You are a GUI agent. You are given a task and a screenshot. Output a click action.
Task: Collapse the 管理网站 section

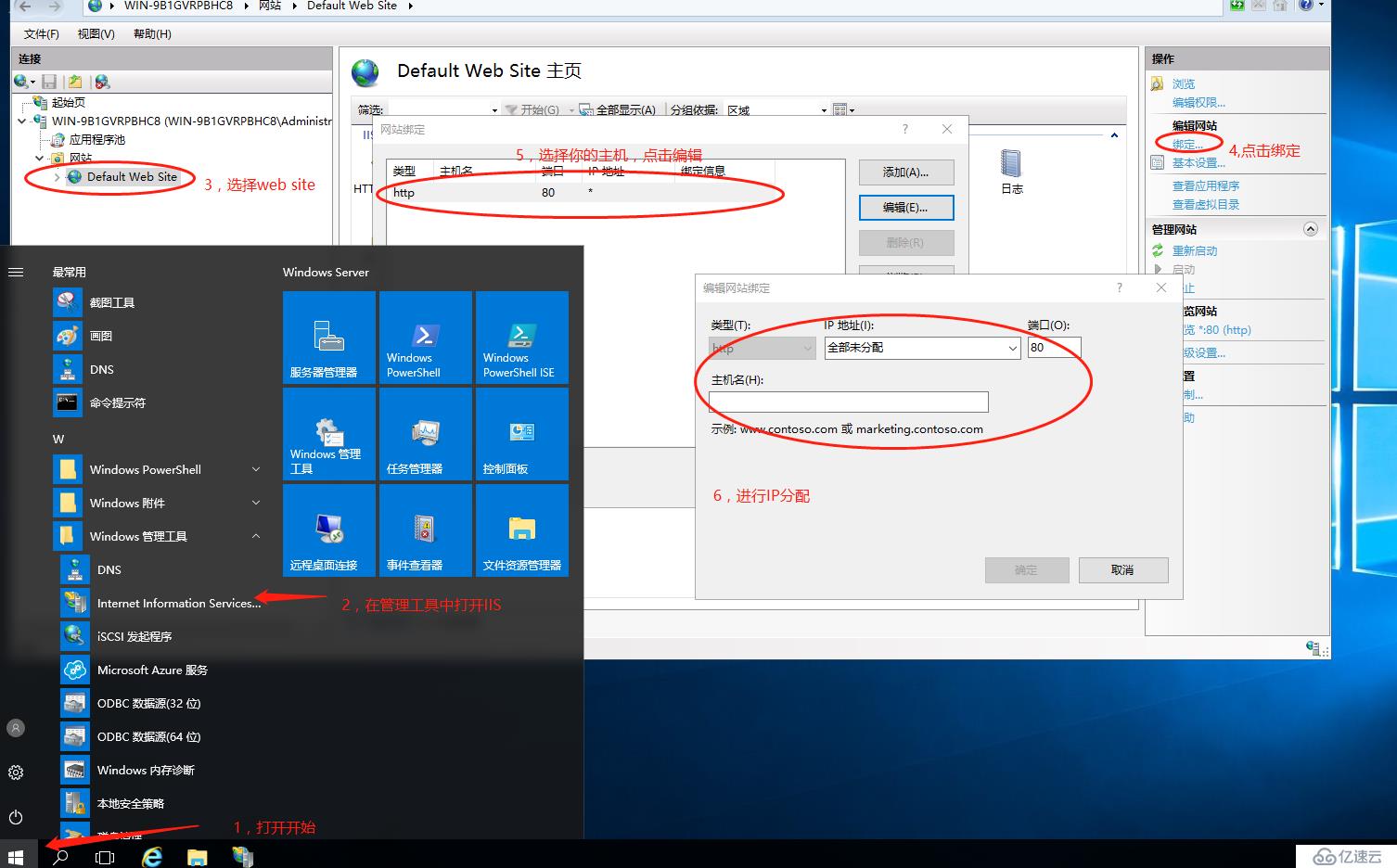[x=1310, y=229]
